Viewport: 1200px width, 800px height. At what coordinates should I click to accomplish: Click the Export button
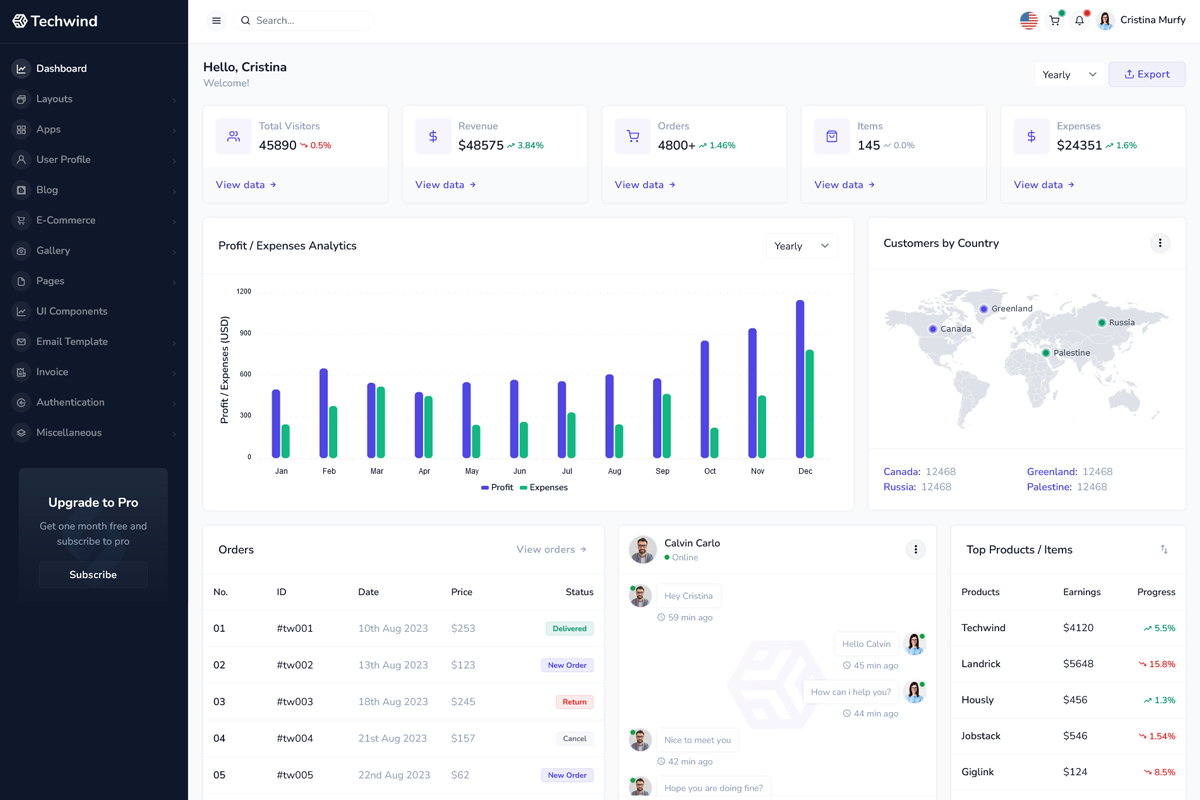point(1146,75)
